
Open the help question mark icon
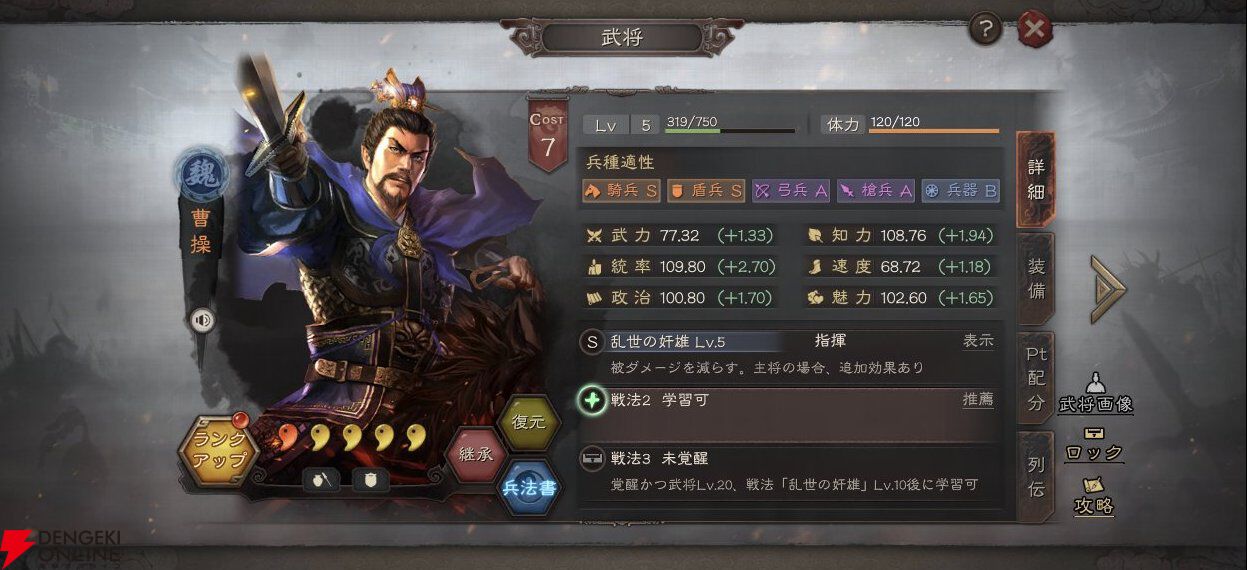[x=985, y=30]
